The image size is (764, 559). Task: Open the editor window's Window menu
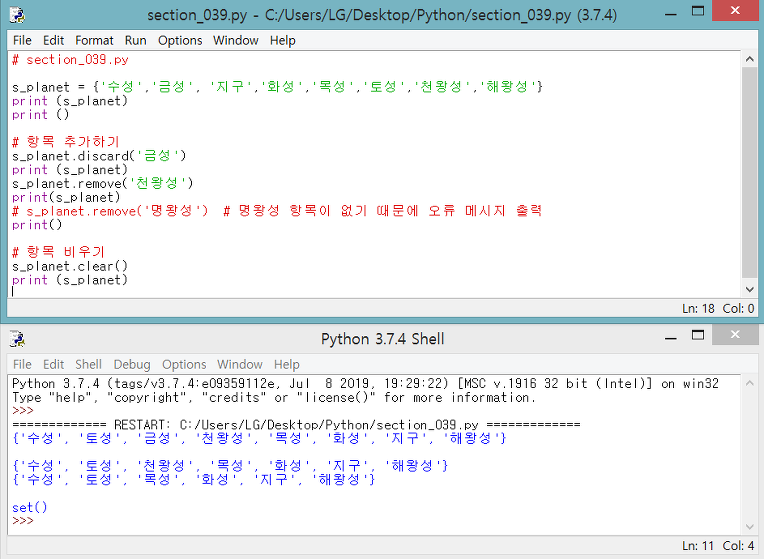235,40
